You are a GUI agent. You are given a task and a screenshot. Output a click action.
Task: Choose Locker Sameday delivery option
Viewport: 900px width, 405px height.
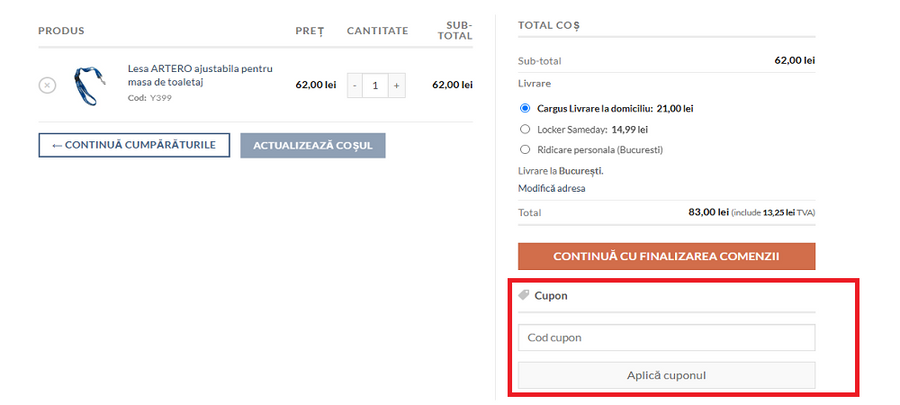(525, 129)
